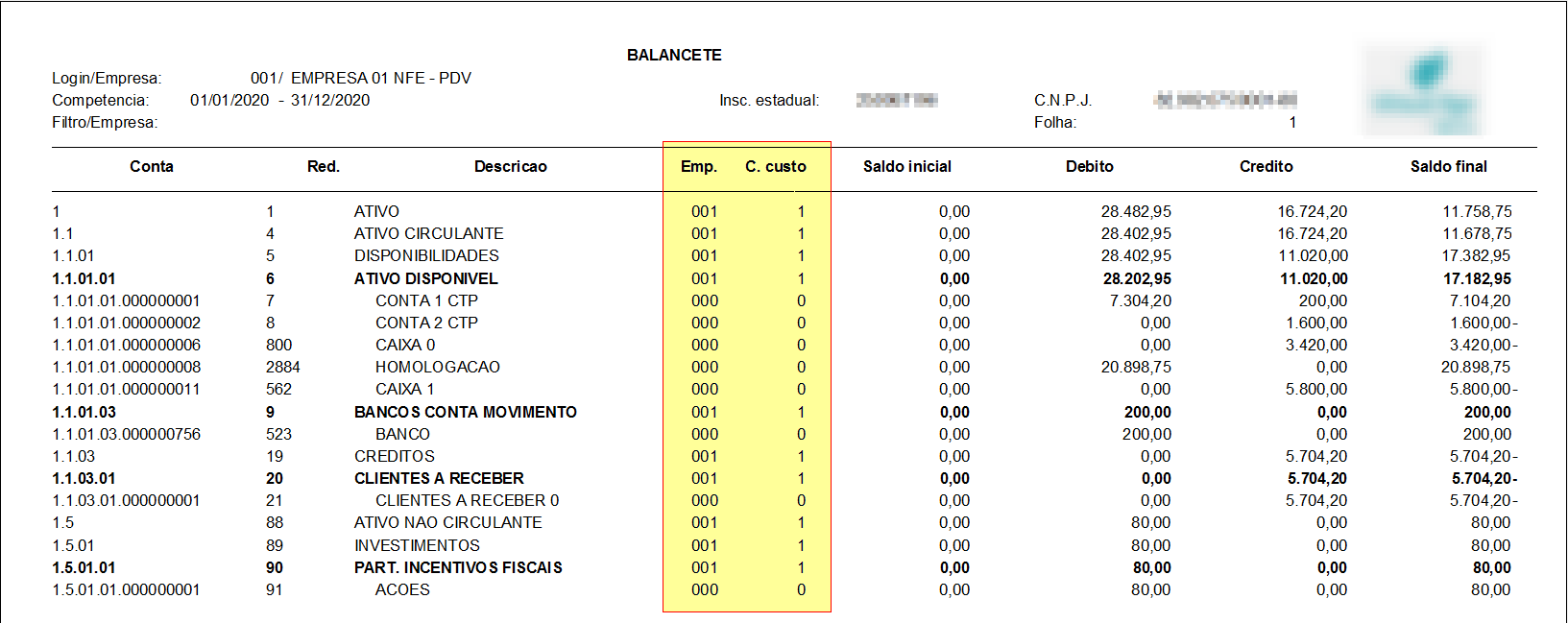Viewport: 1568px width, 623px height.
Task: Click the bold debit value 28.202,95
Action: coord(1137,278)
